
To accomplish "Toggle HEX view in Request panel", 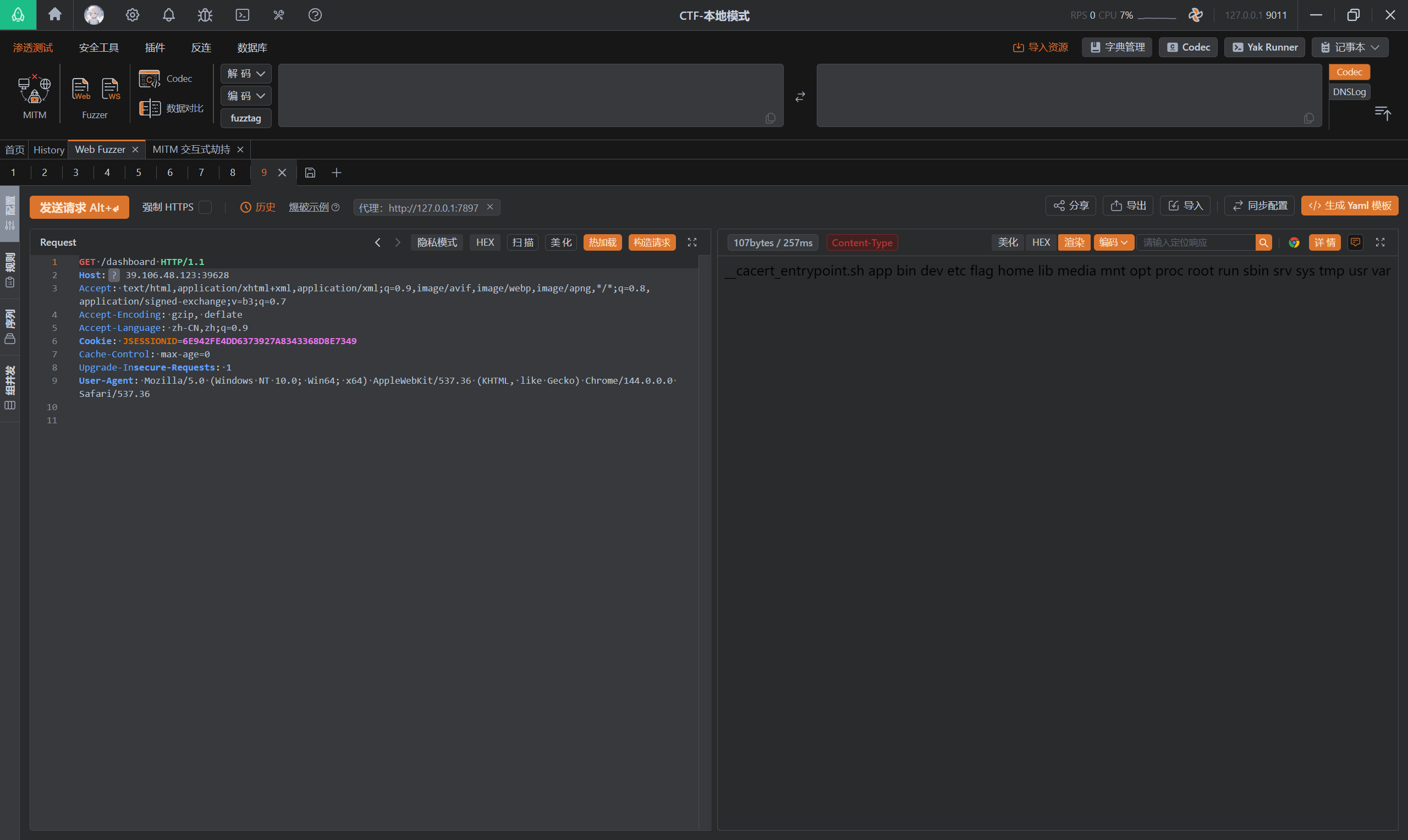I will coord(485,242).
